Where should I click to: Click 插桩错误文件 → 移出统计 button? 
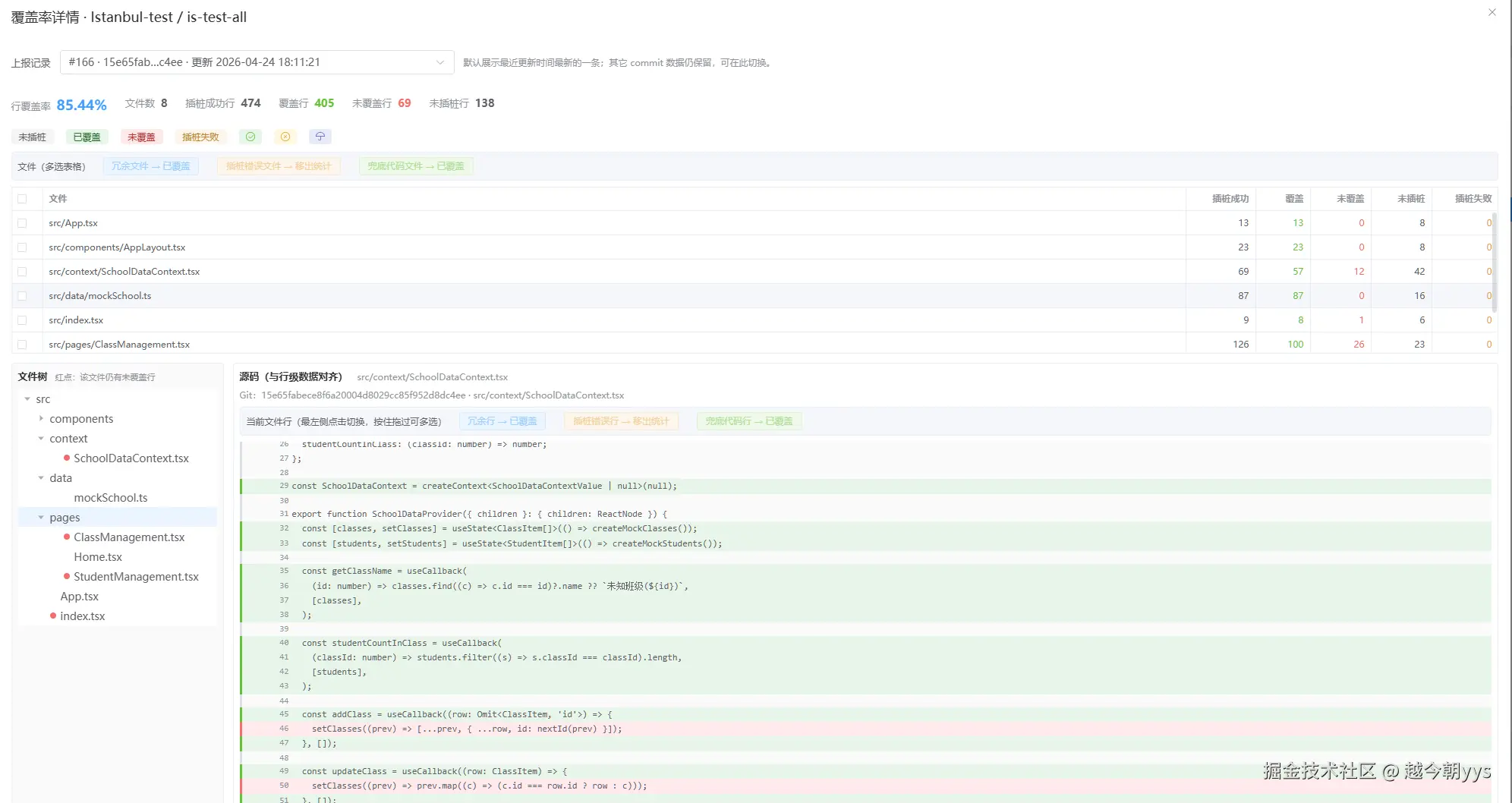pyautogui.click(x=279, y=166)
